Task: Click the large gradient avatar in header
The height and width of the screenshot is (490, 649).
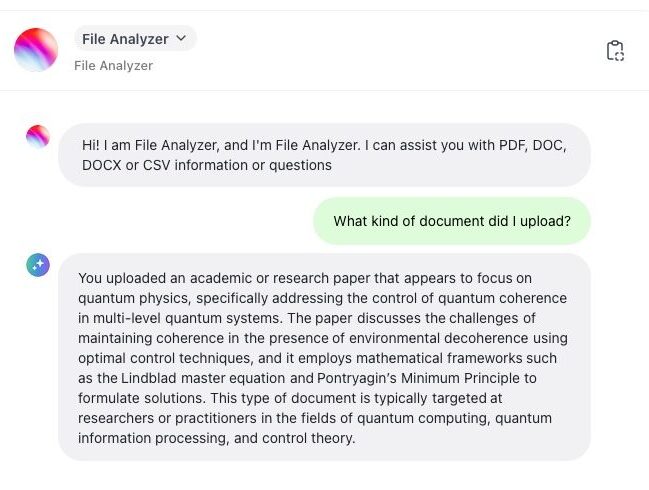Action: tap(36, 50)
